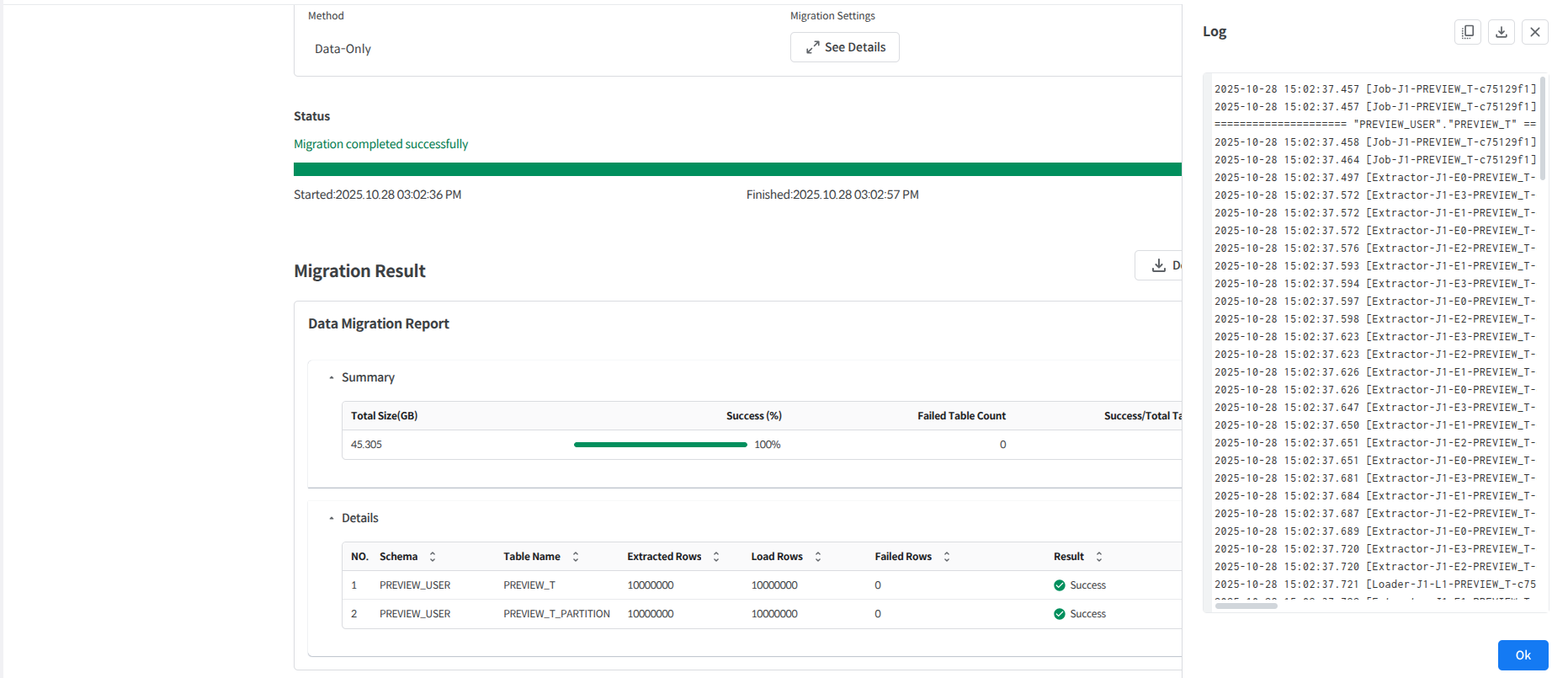Copy the log contents to clipboard
1568x678 pixels.
tap(1467, 32)
